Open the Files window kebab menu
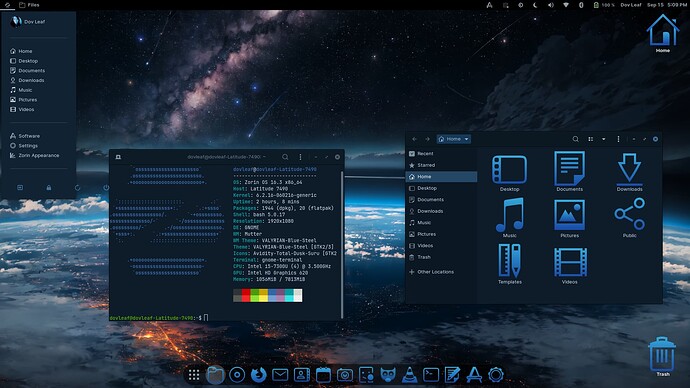 coord(618,139)
